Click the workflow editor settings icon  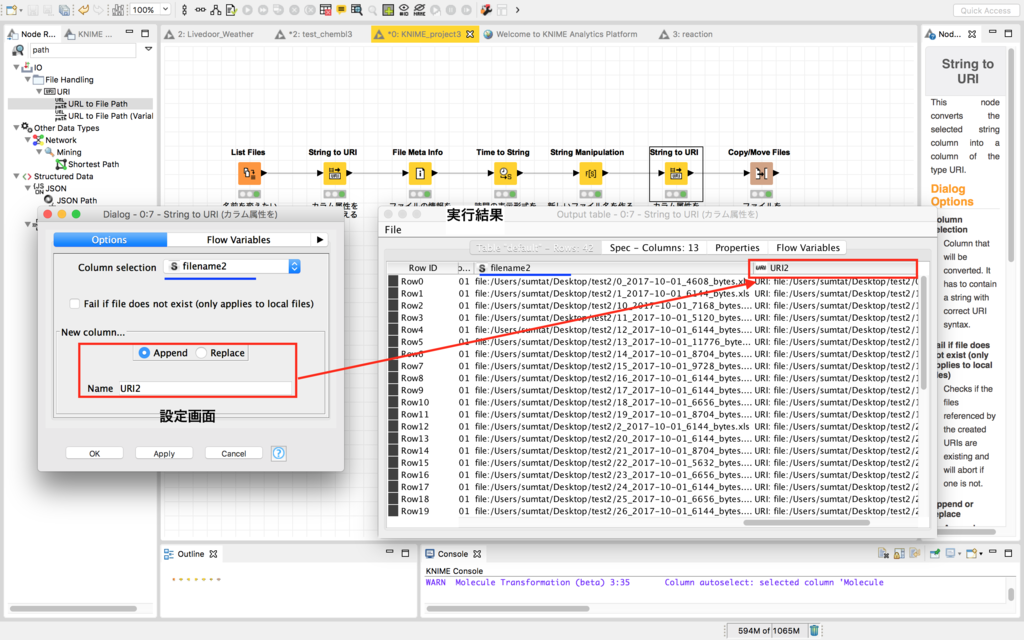coord(487,10)
